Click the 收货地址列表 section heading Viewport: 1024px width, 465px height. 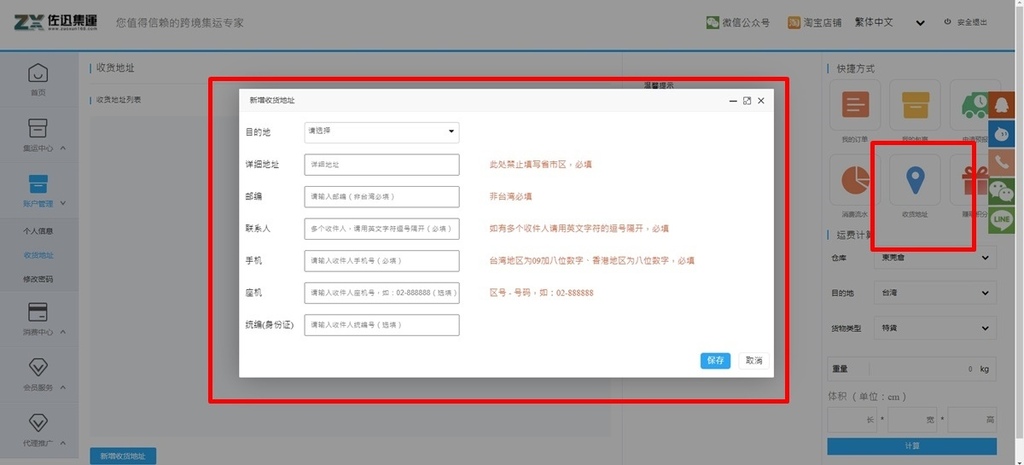click(x=118, y=100)
